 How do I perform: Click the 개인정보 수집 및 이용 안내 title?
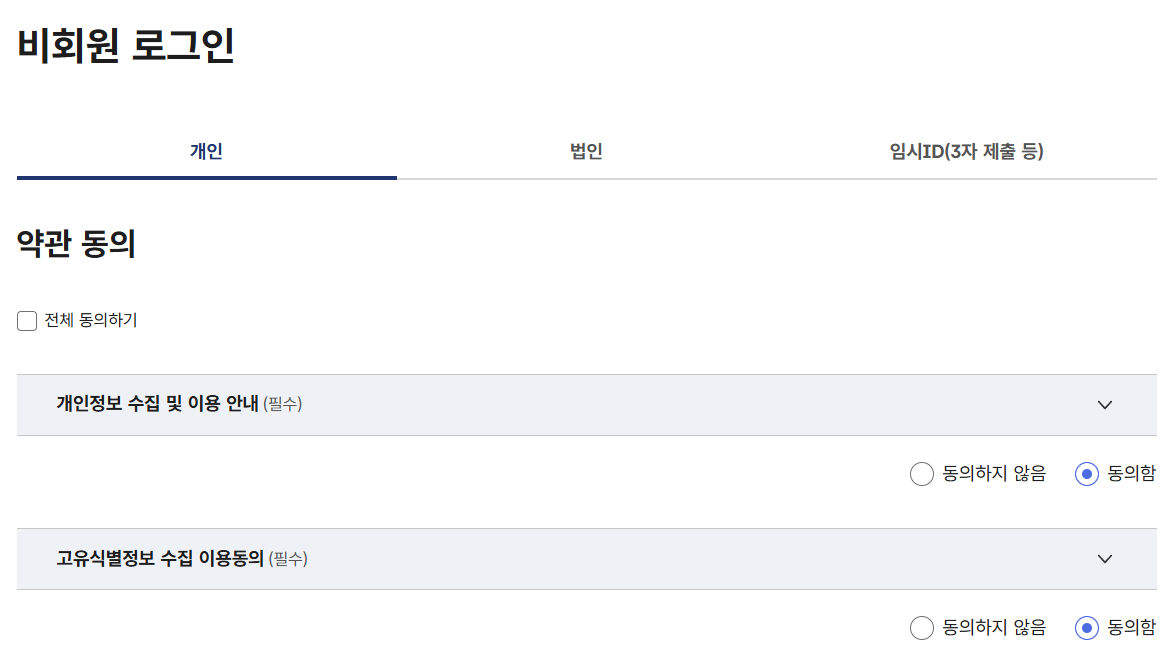(x=158, y=403)
